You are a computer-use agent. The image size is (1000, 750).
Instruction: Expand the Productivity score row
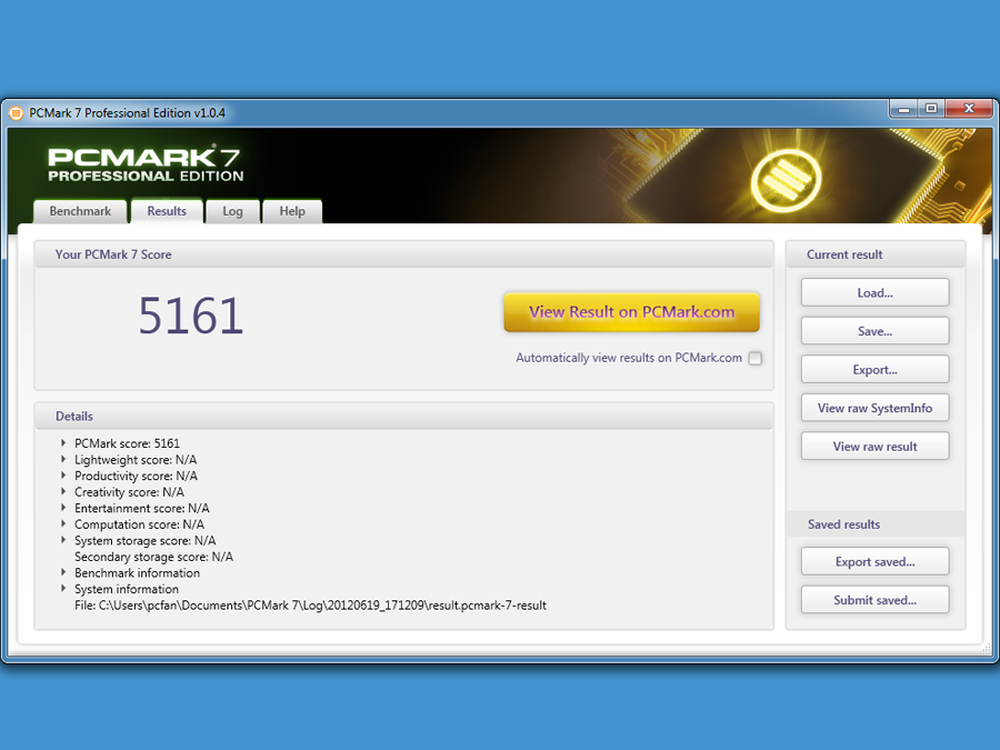click(63, 475)
